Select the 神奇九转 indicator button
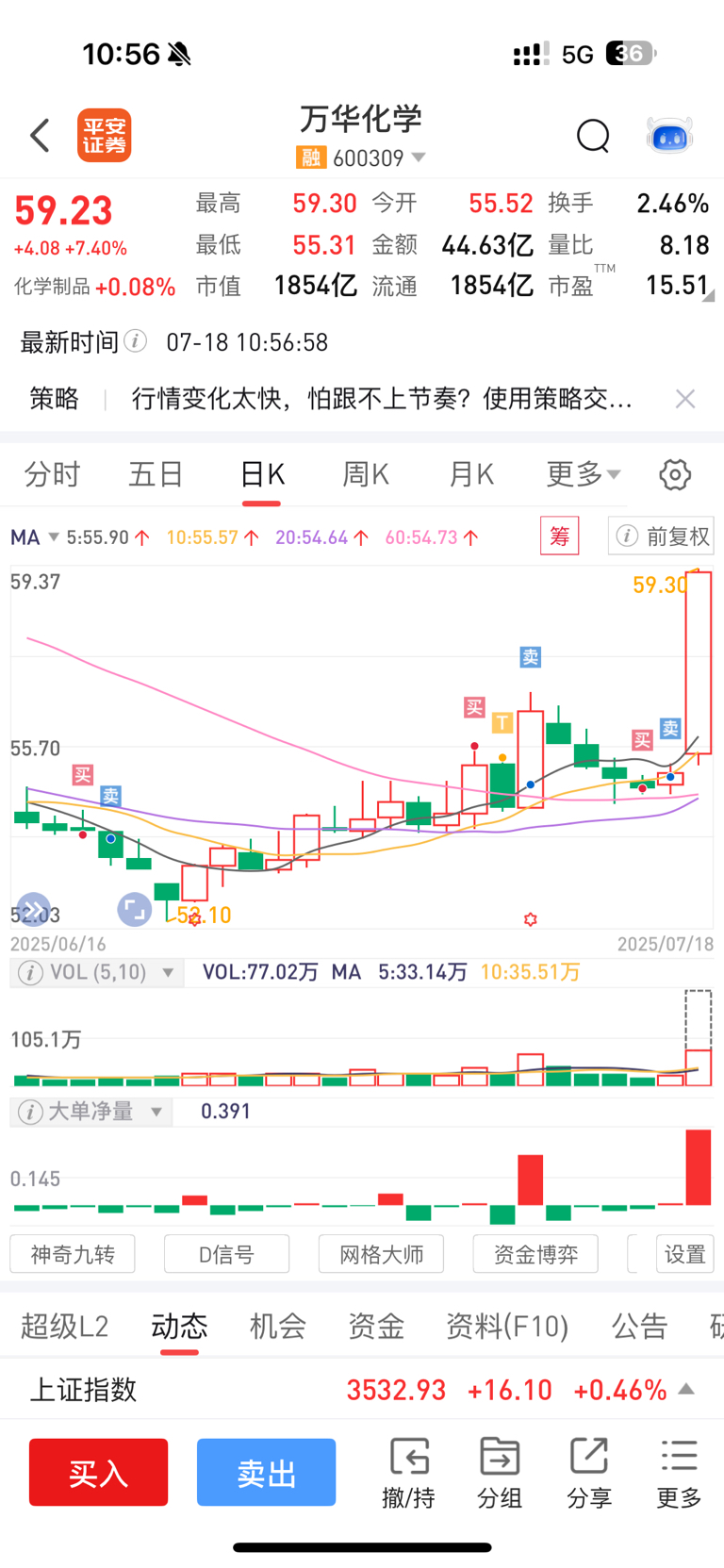The image size is (724, 1568). tap(73, 1254)
